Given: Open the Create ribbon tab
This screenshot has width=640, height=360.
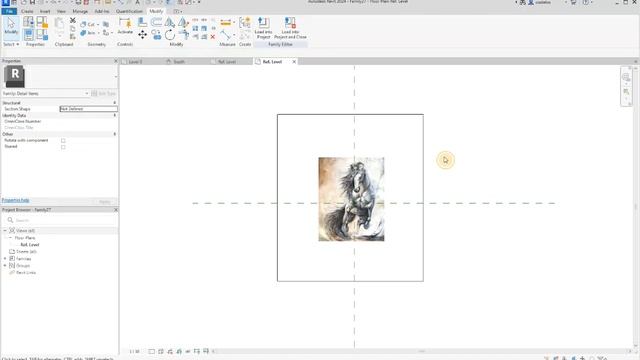Looking at the screenshot, I should pos(27,11).
